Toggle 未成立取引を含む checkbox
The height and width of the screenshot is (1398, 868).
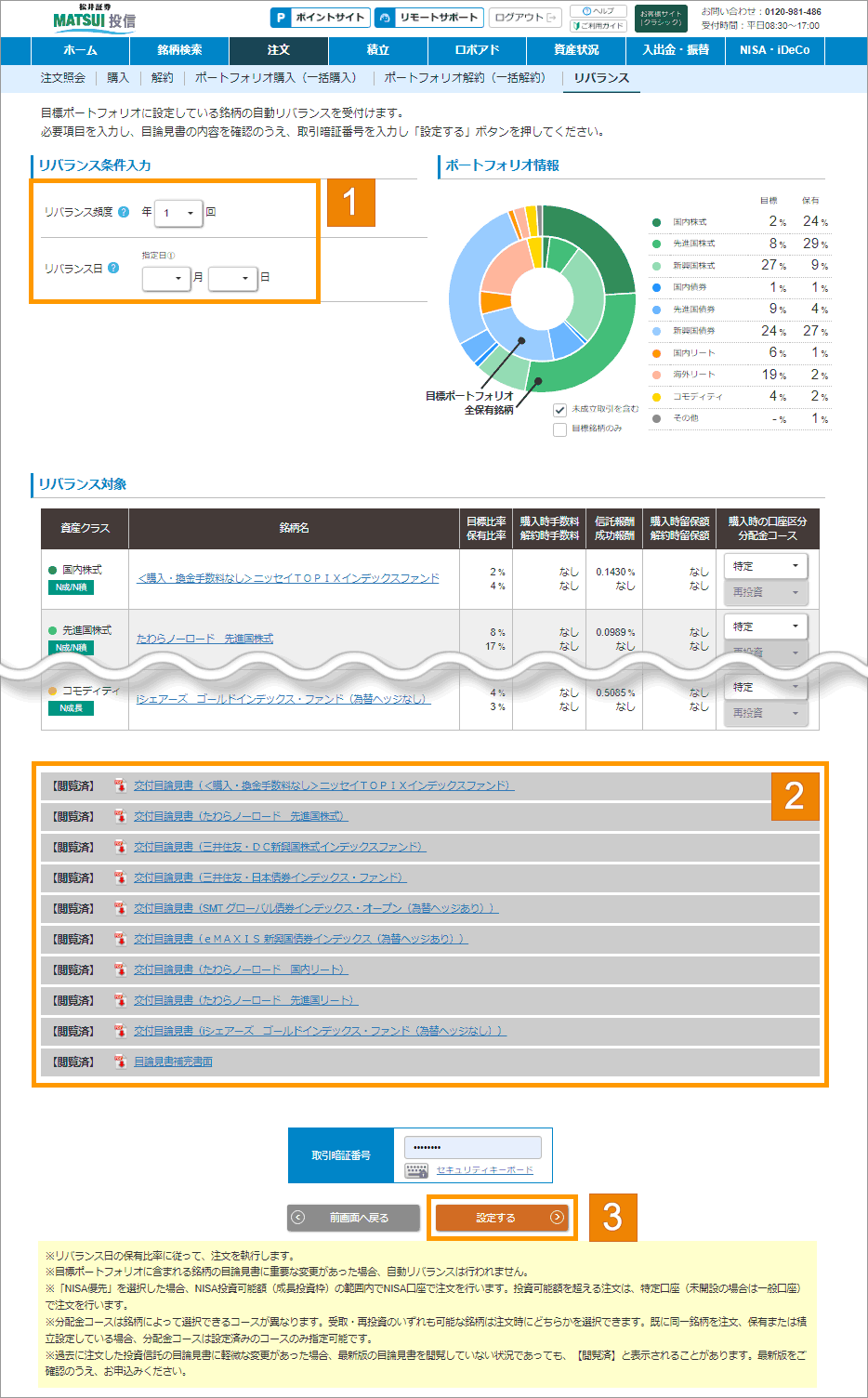[559, 410]
